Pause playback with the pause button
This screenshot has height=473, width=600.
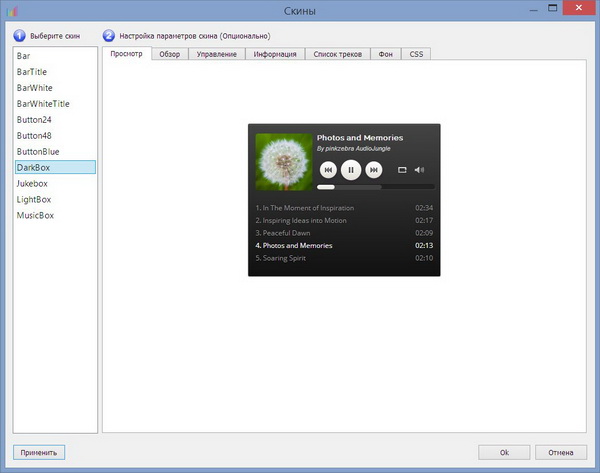(350, 170)
